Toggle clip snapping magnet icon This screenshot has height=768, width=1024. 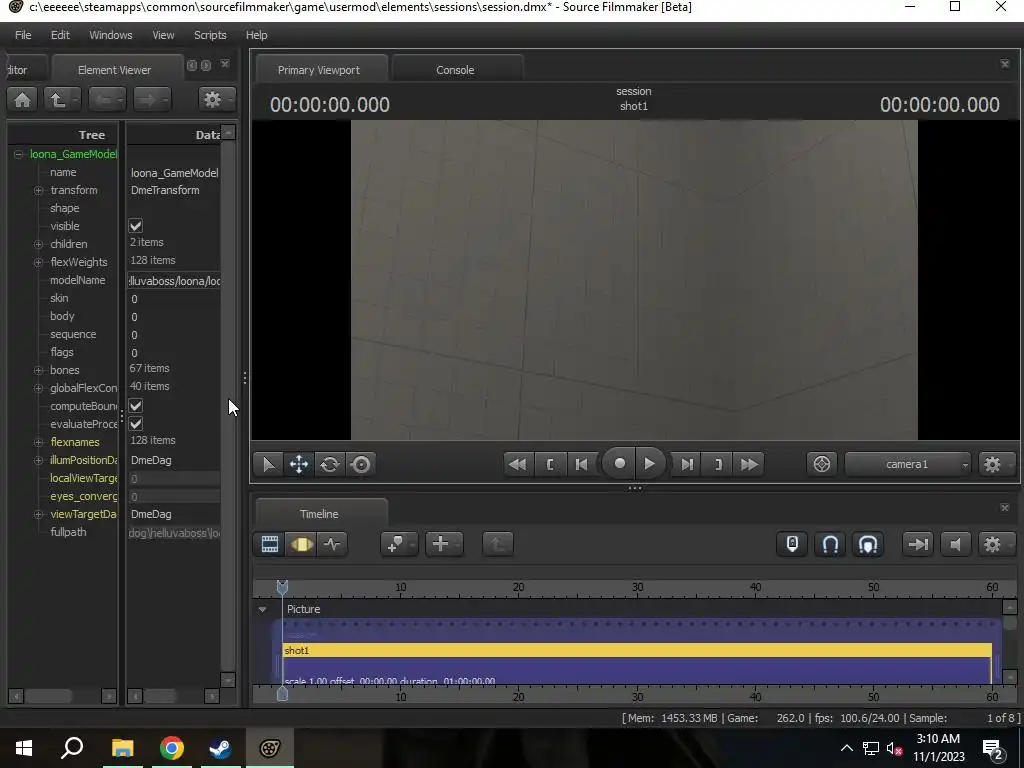868,544
